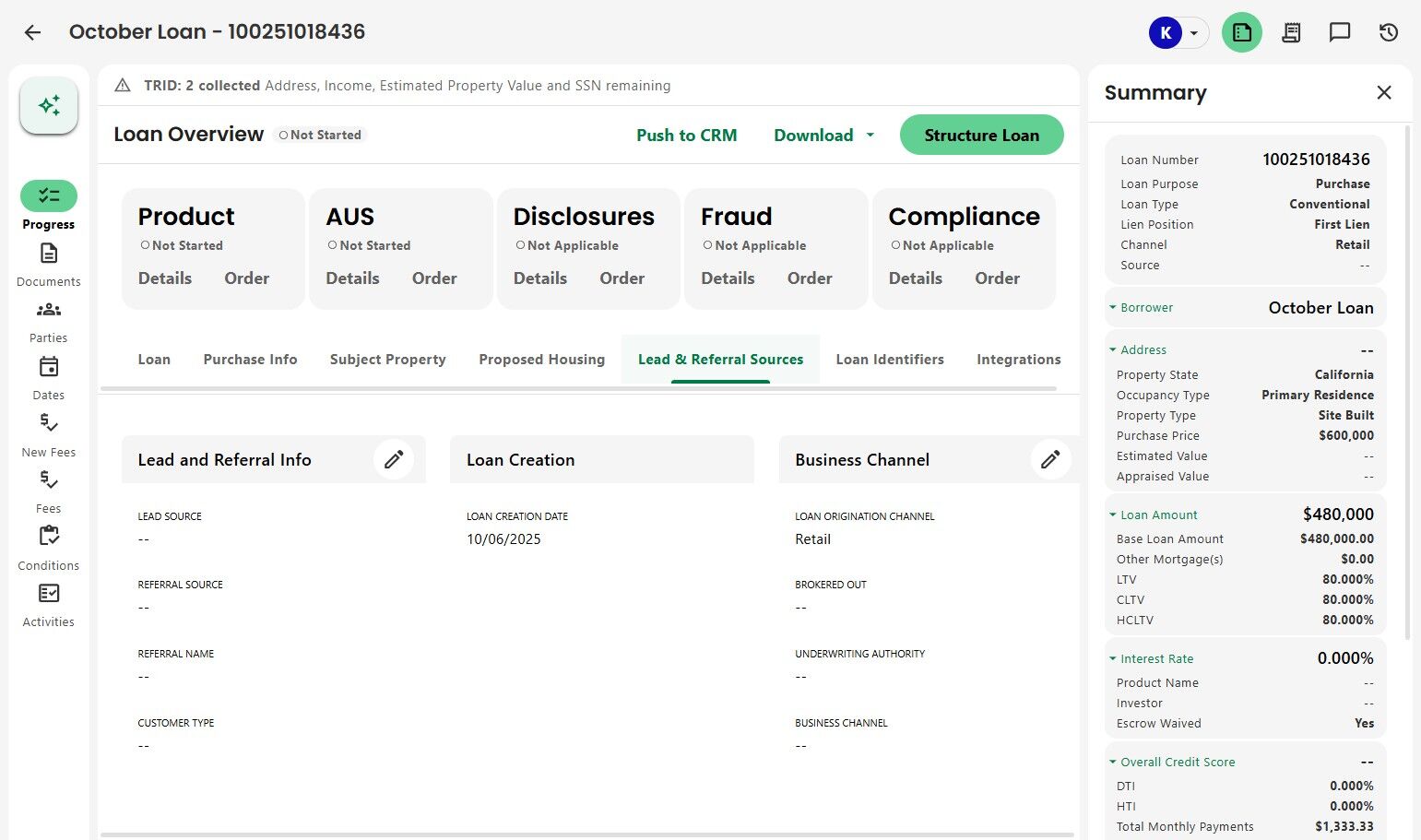Open the Parties sidebar icon
This screenshot has width=1421, height=840.
[49, 310]
